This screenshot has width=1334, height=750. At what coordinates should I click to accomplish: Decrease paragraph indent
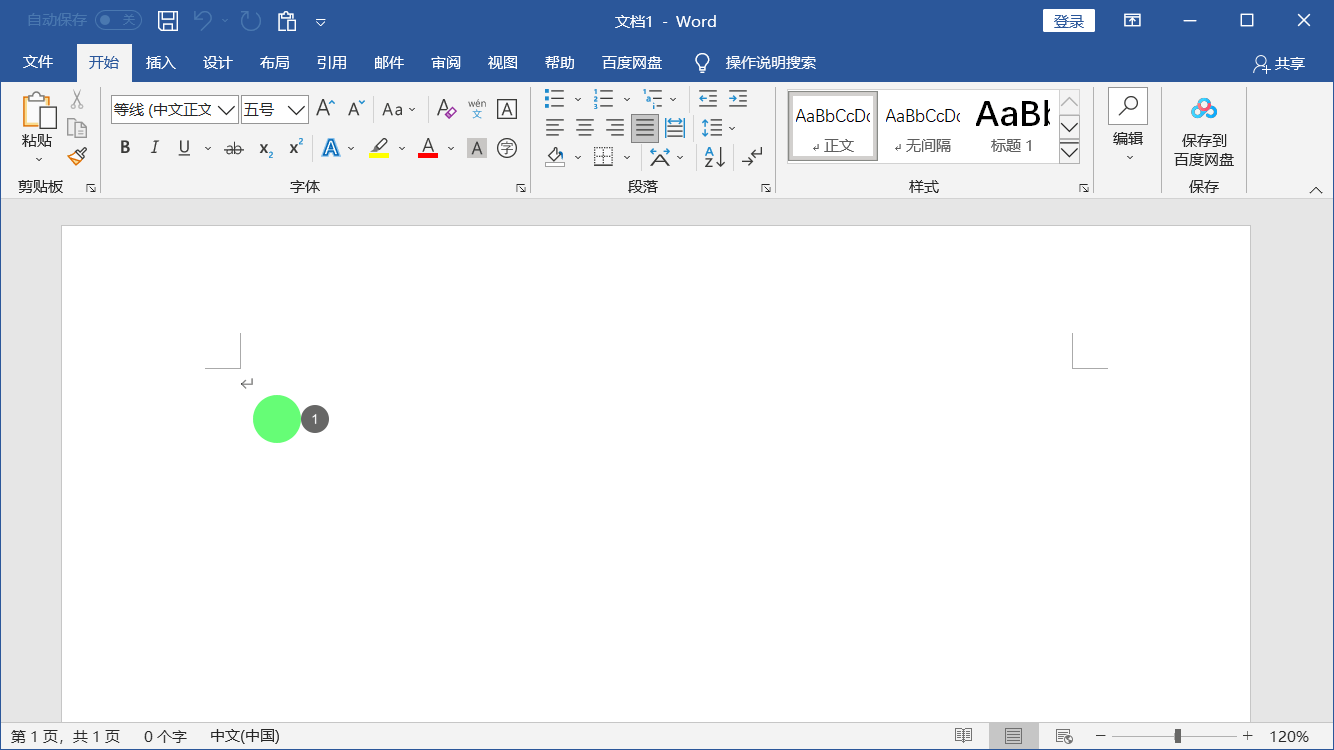(x=708, y=98)
